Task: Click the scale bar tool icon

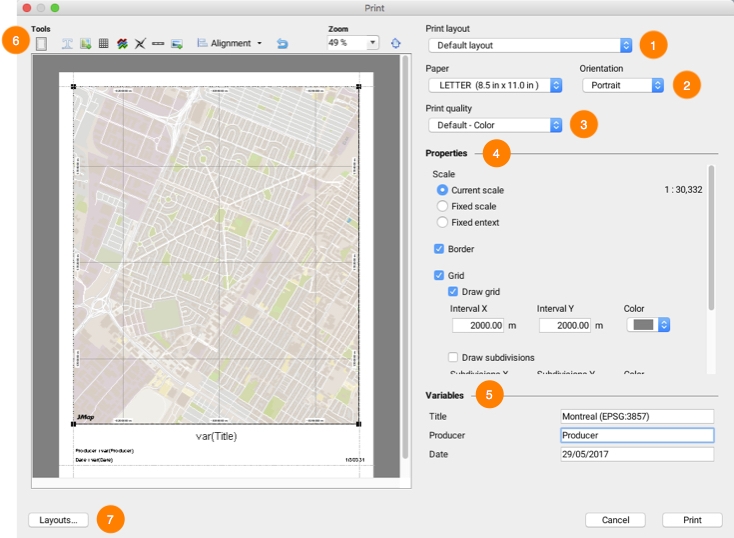Action: 158,44
